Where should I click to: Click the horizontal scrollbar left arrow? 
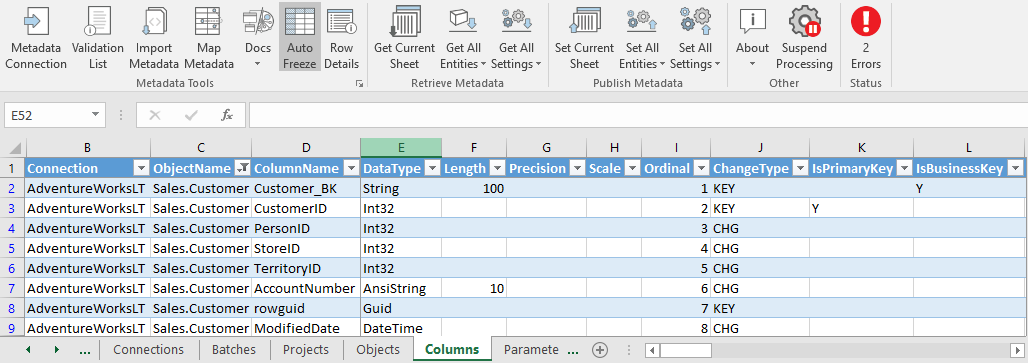(651, 350)
